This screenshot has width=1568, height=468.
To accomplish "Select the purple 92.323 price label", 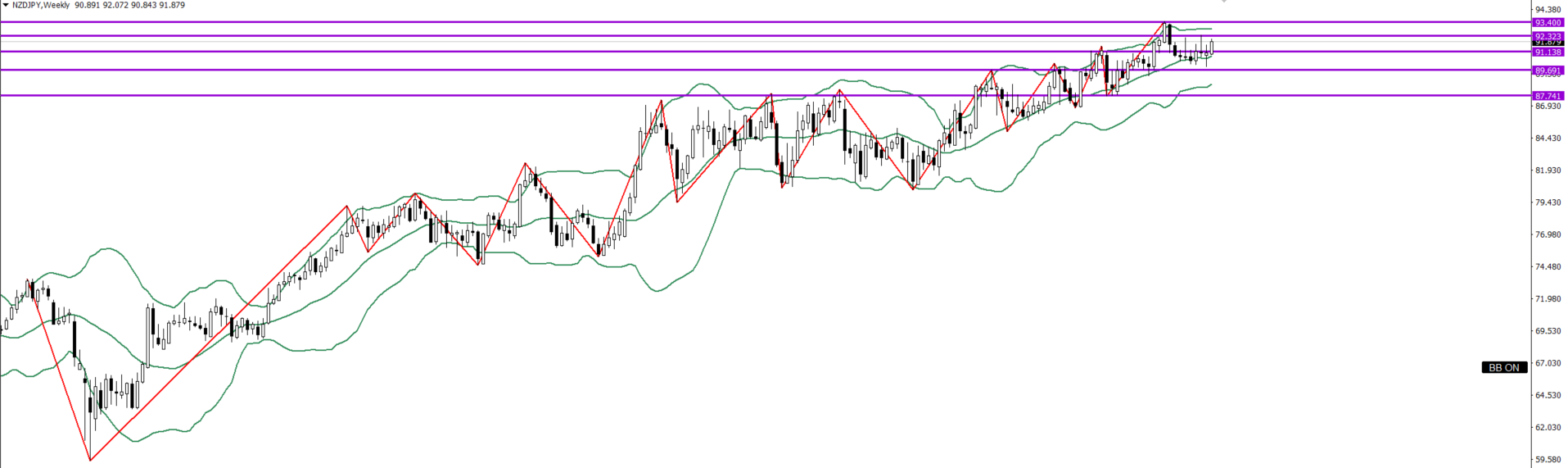I will click(1548, 36).
